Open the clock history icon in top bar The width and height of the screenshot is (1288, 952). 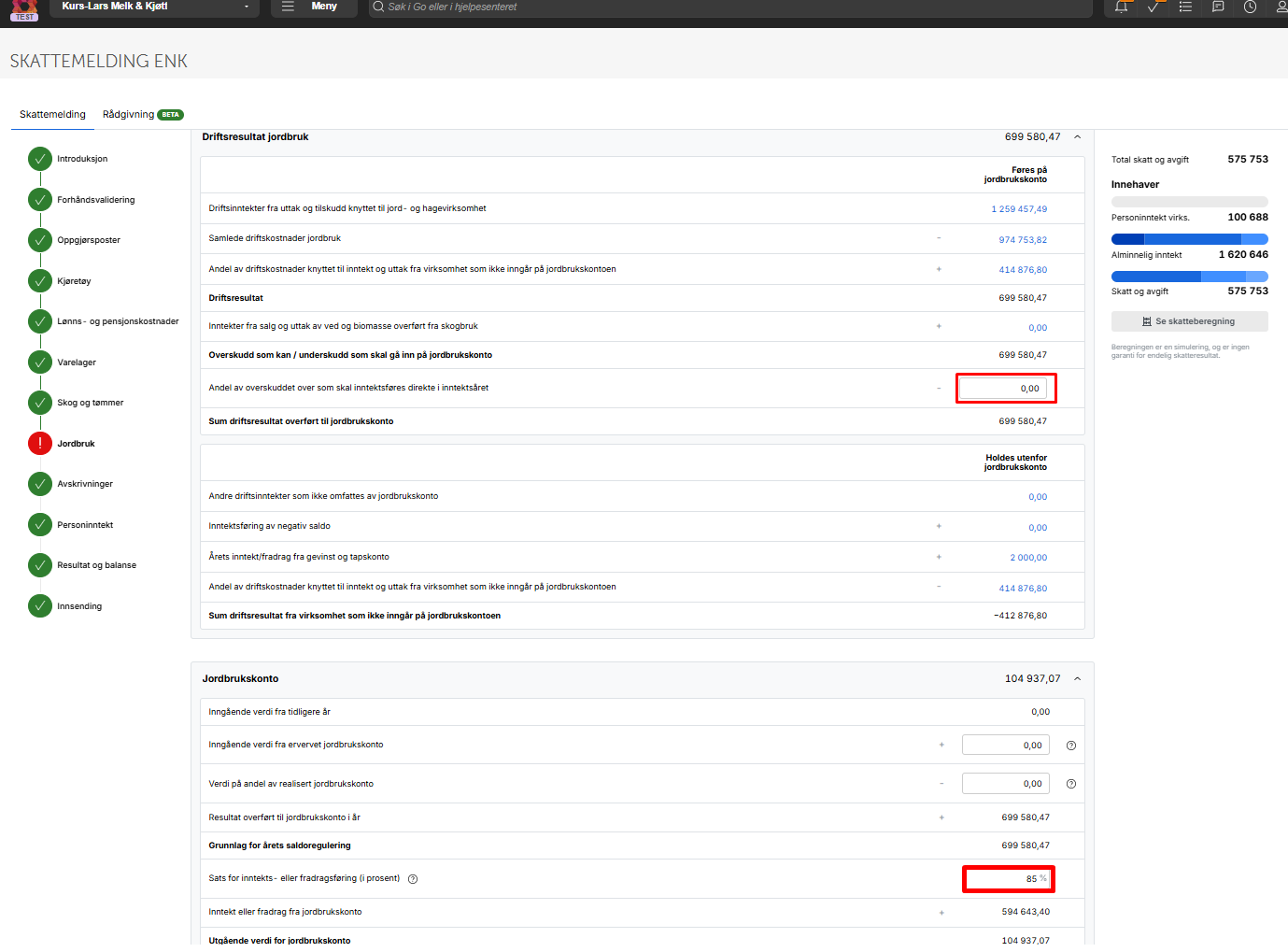point(1250,7)
